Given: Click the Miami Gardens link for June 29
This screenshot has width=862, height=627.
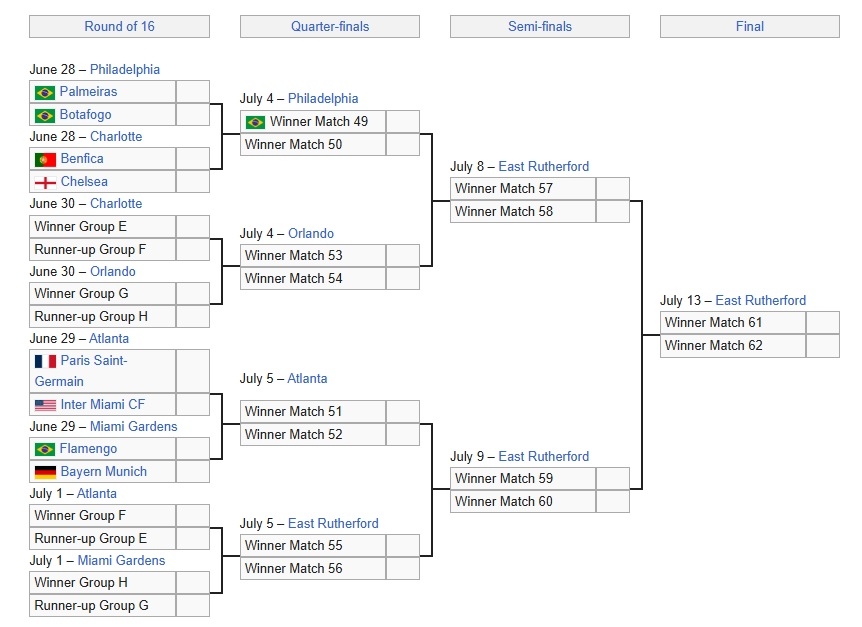Looking at the screenshot, I should pos(133,426).
